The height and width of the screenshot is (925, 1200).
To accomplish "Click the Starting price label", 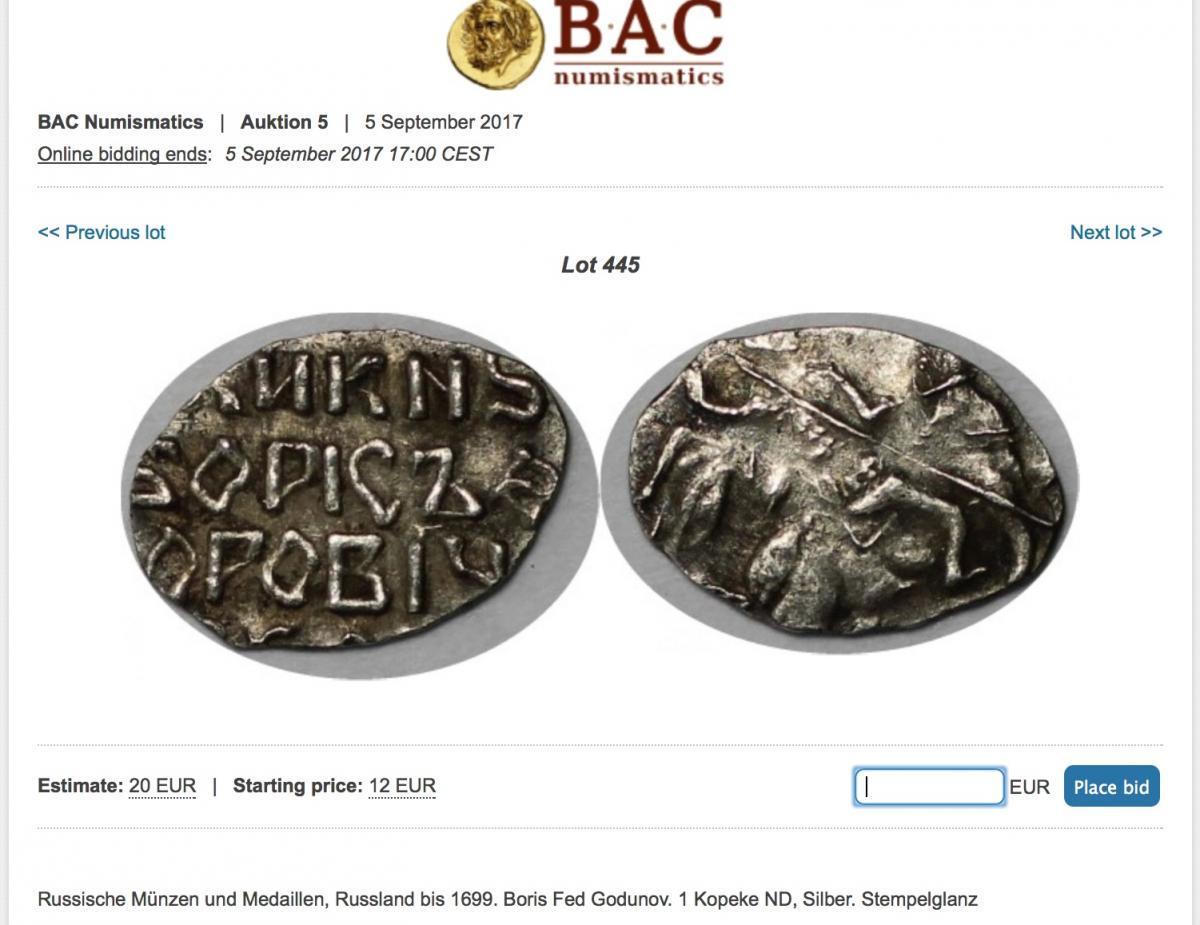I will point(297,786).
